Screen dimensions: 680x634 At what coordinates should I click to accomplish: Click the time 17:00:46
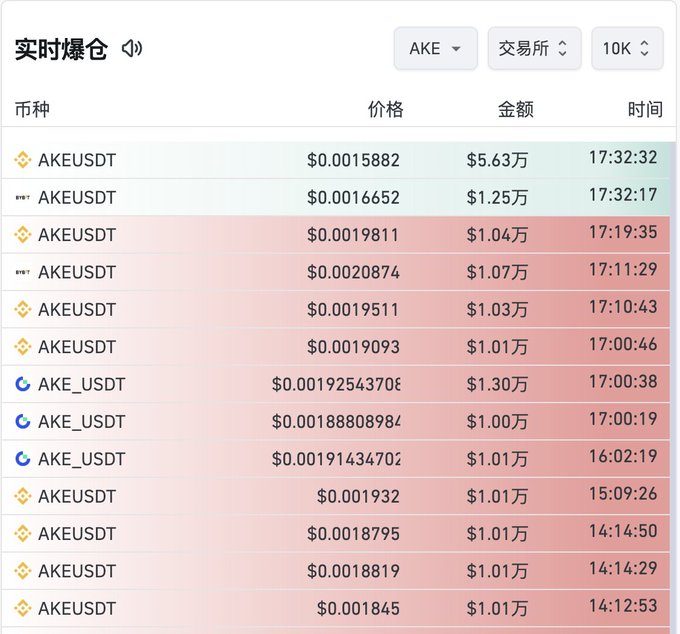tap(623, 344)
